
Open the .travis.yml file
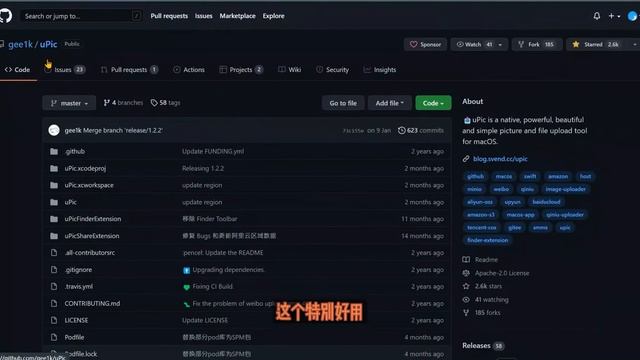pos(78,287)
